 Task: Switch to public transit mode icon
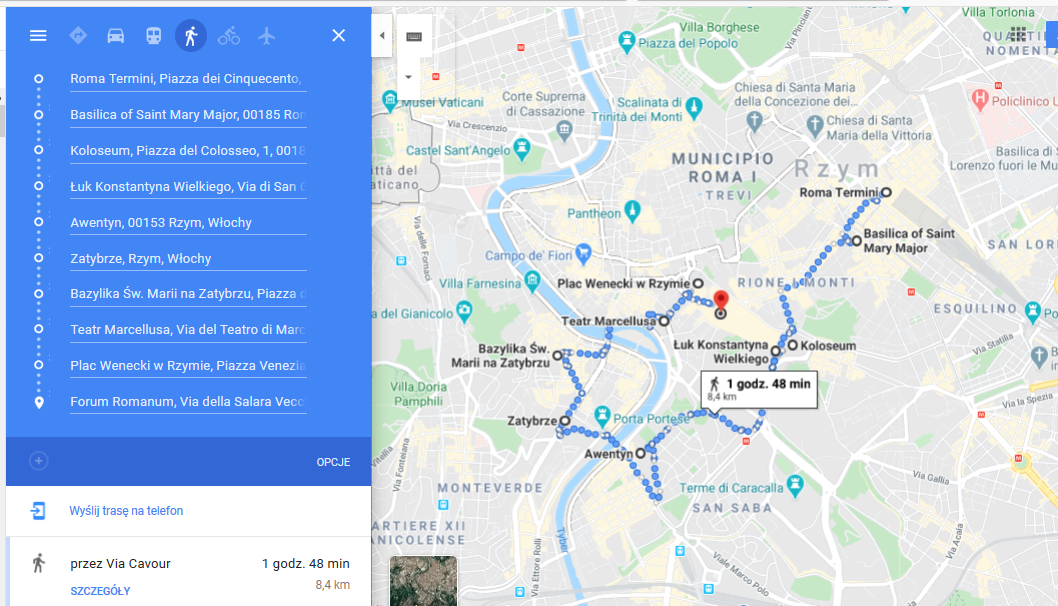[x=154, y=36]
